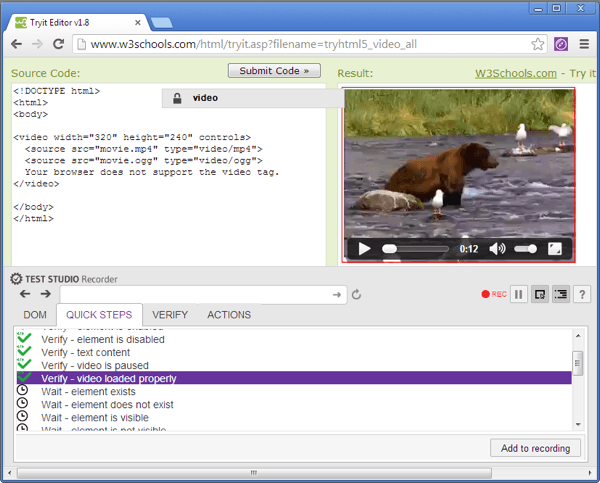Image resolution: width=600 pixels, height=483 pixels.
Task: Navigate back in Test Studio Recorder
Action: click(x=25, y=294)
